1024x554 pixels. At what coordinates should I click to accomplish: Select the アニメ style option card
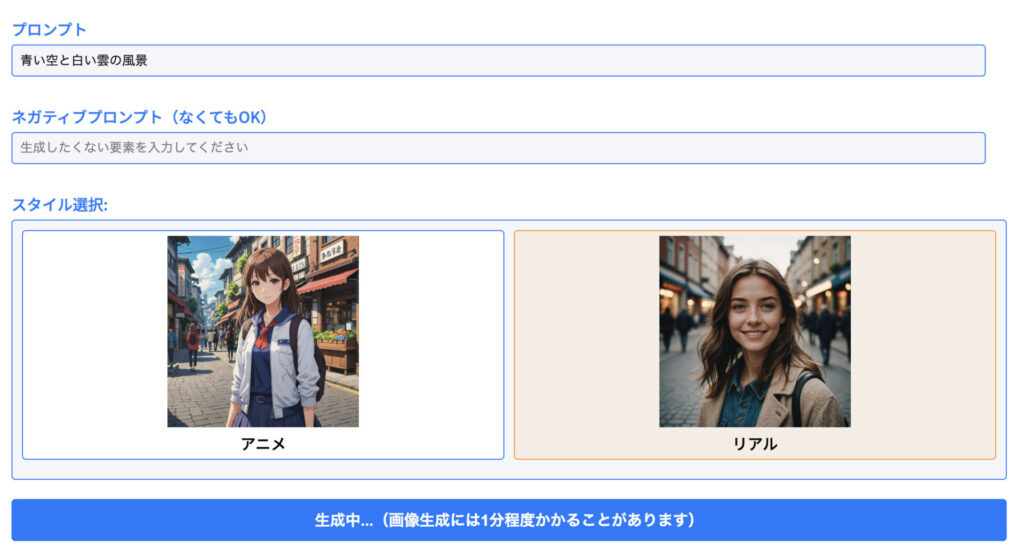(x=263, y=344)
